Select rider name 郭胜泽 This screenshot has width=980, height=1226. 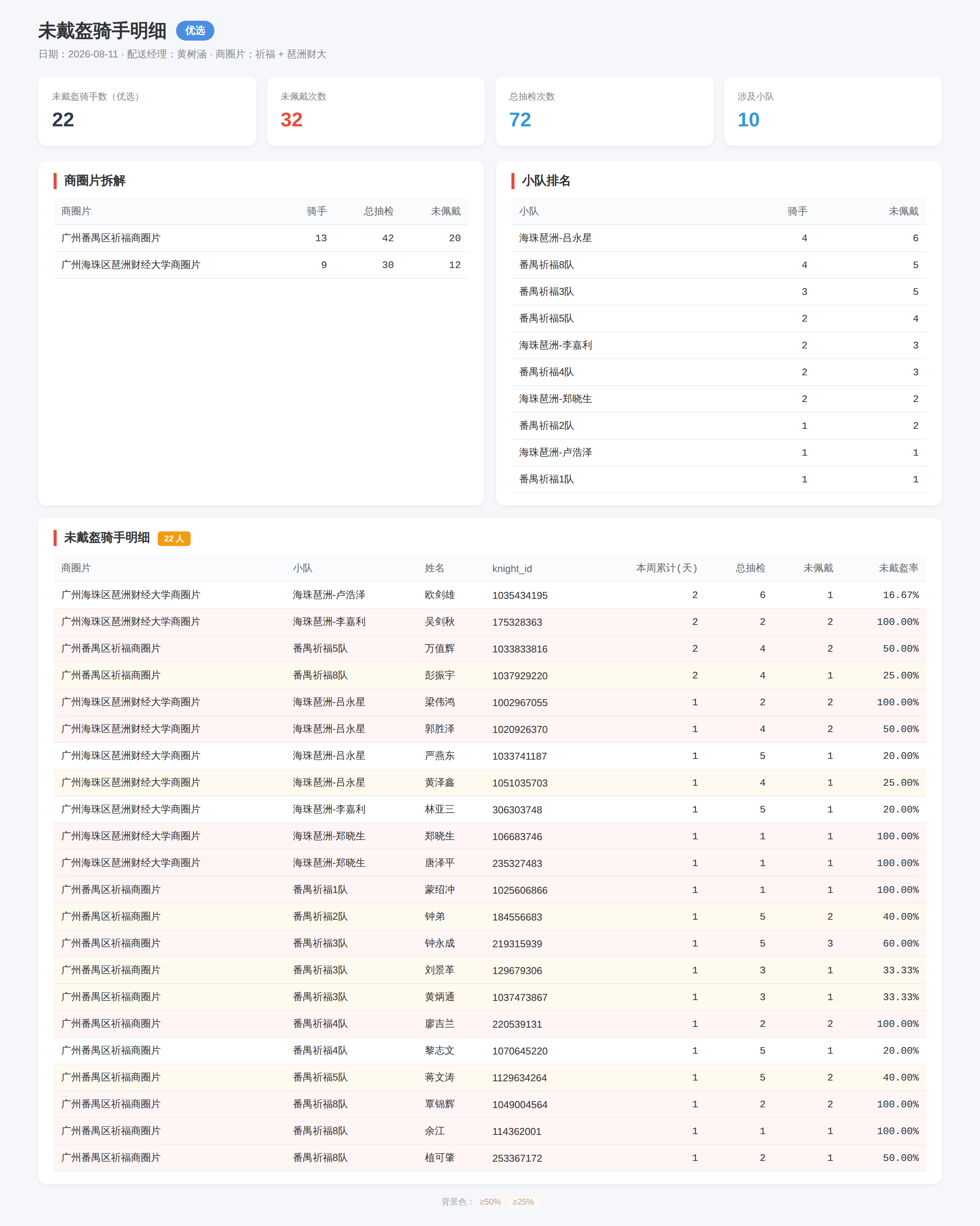pyautogui.click(x=439, y=728)
